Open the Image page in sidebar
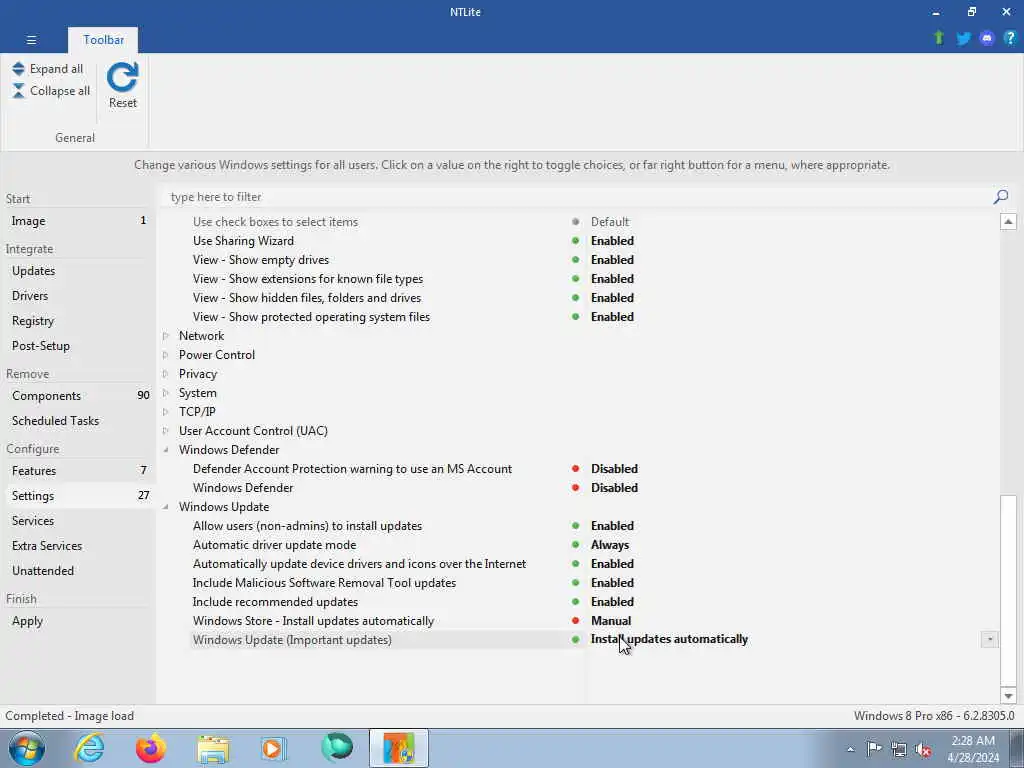This screenshot has width=1024, height=768. point(78,221)
